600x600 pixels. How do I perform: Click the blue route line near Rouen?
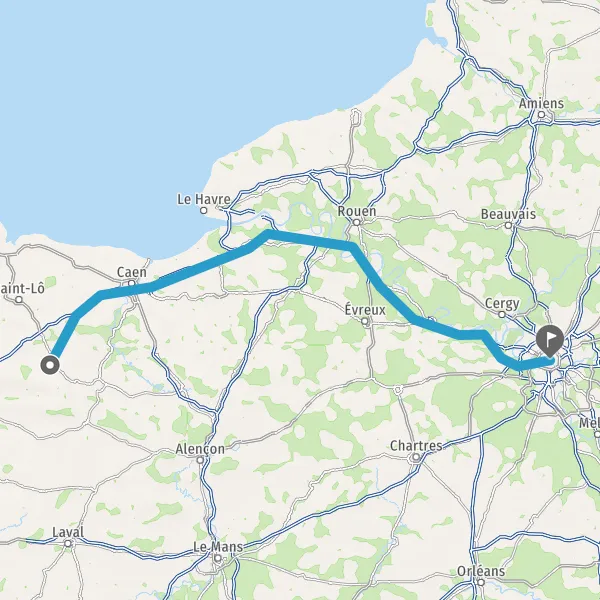tap(350, 246)
